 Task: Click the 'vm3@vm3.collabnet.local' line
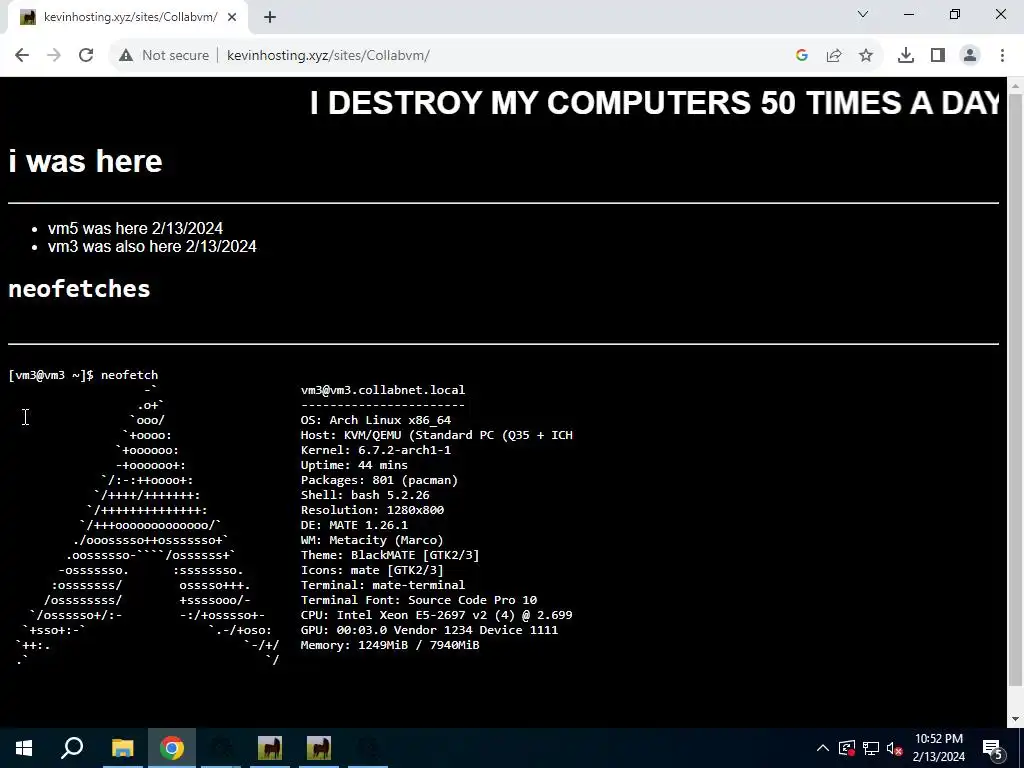(x=383, y=390)
